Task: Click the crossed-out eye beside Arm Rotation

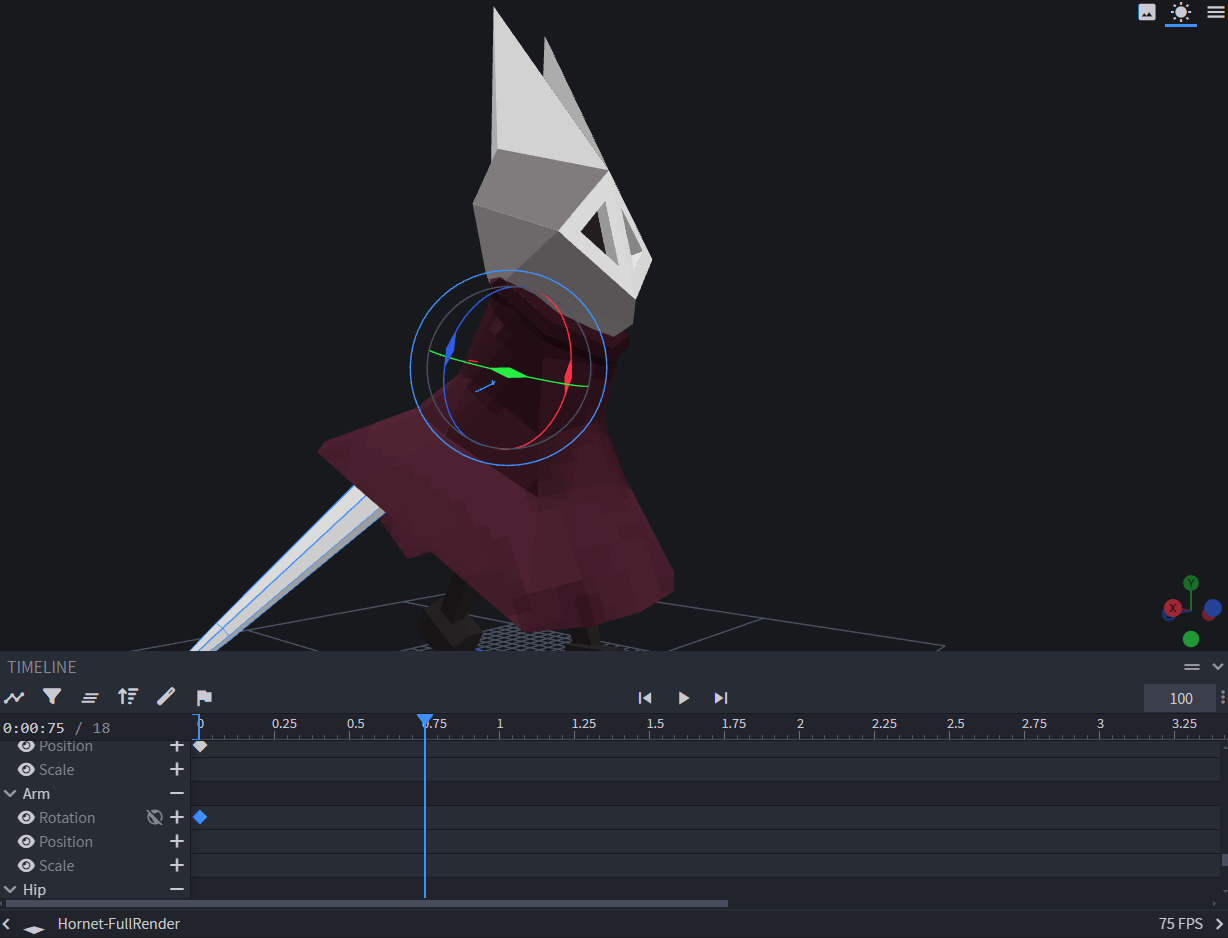Action: 155,817
